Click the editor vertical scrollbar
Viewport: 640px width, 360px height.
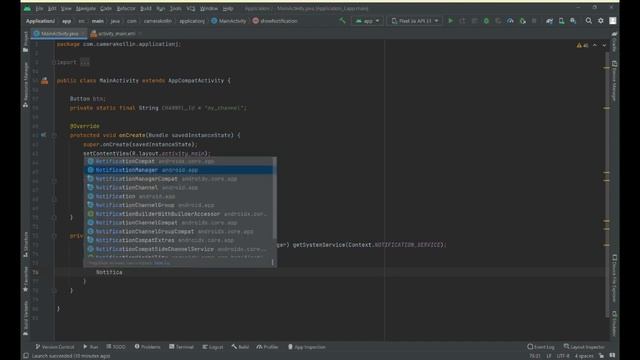coord(607,184)
